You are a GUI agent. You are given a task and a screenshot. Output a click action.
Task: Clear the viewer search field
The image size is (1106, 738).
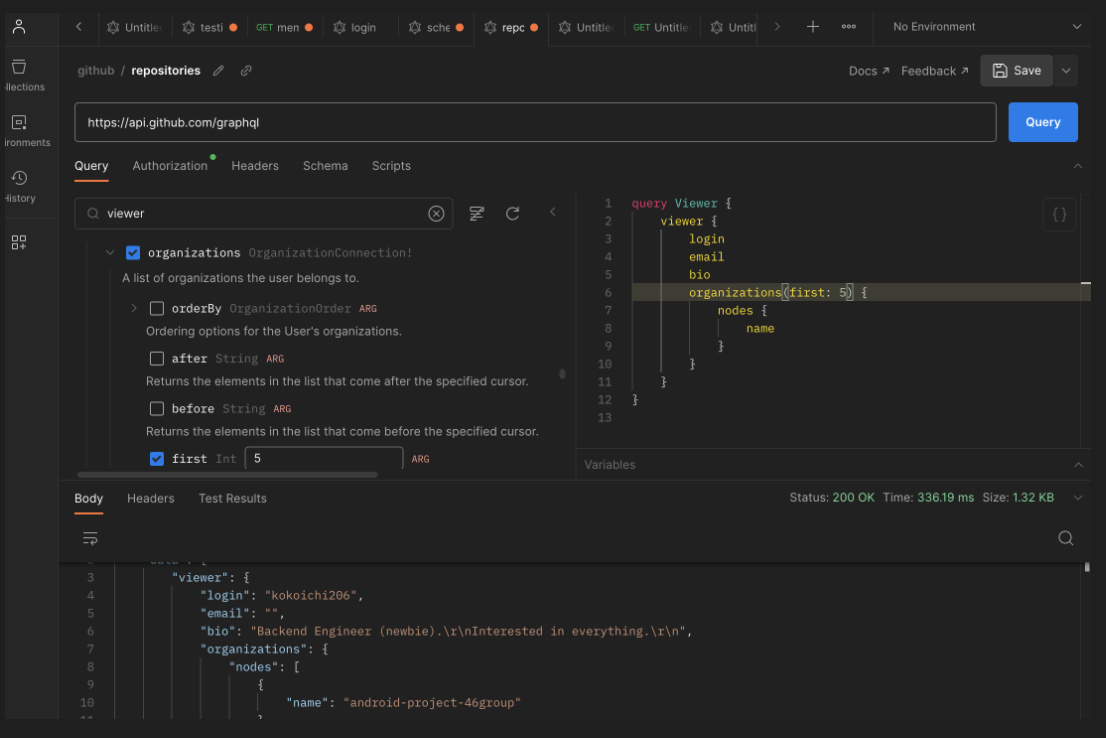click(436, 213)
